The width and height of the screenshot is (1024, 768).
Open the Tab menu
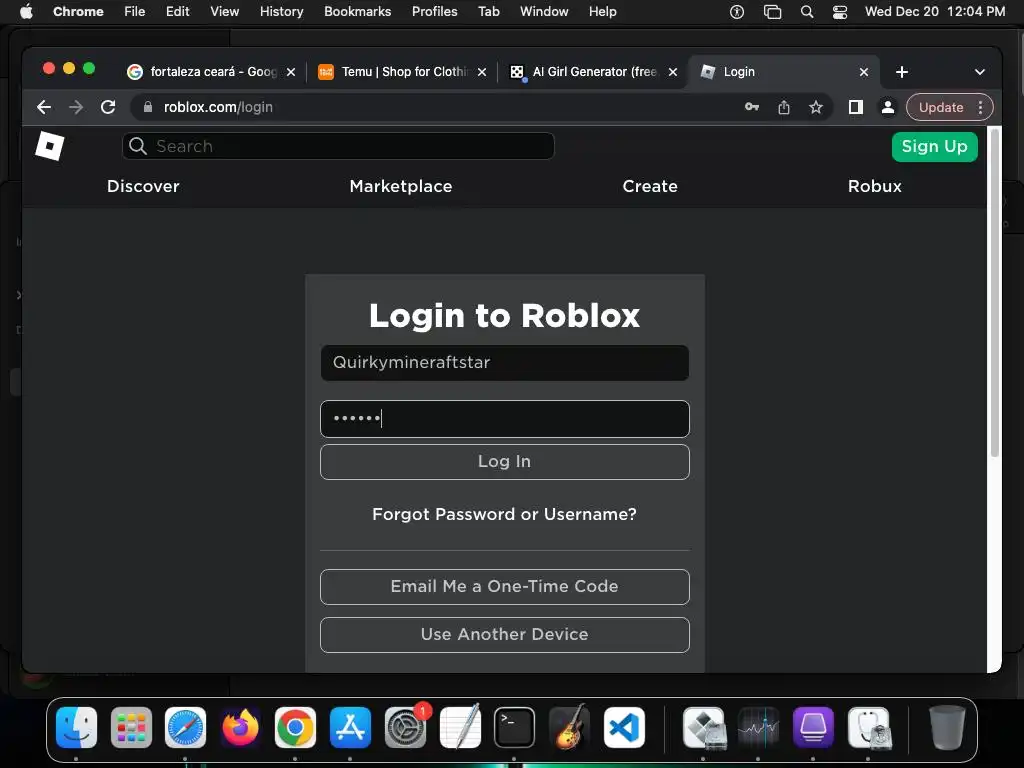(488, 12)
